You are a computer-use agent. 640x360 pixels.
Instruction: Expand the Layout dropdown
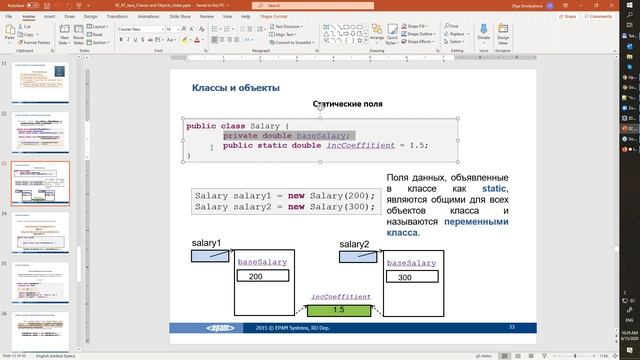click(x=97, y=27)
